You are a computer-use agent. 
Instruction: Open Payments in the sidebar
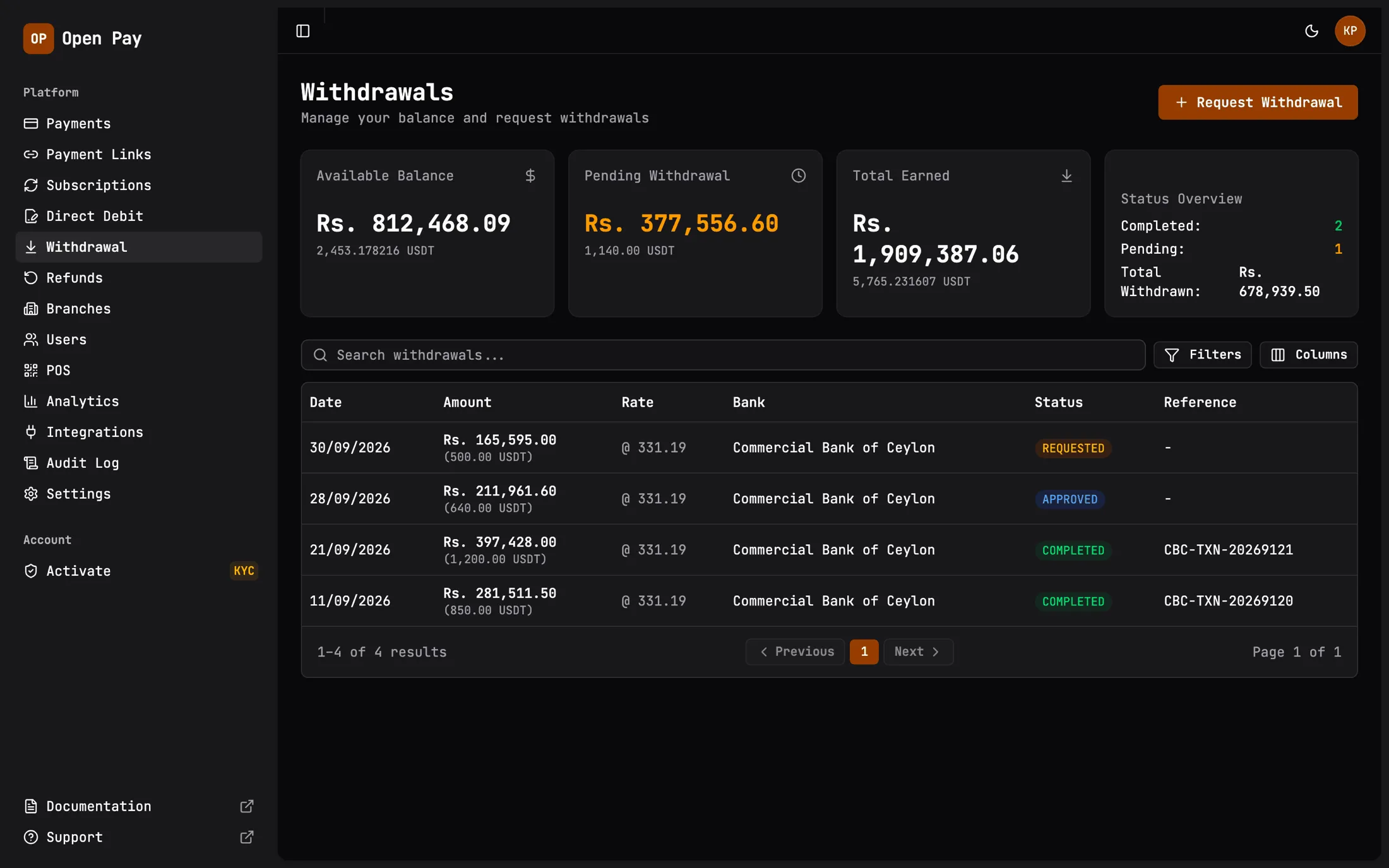coord(139,124)
